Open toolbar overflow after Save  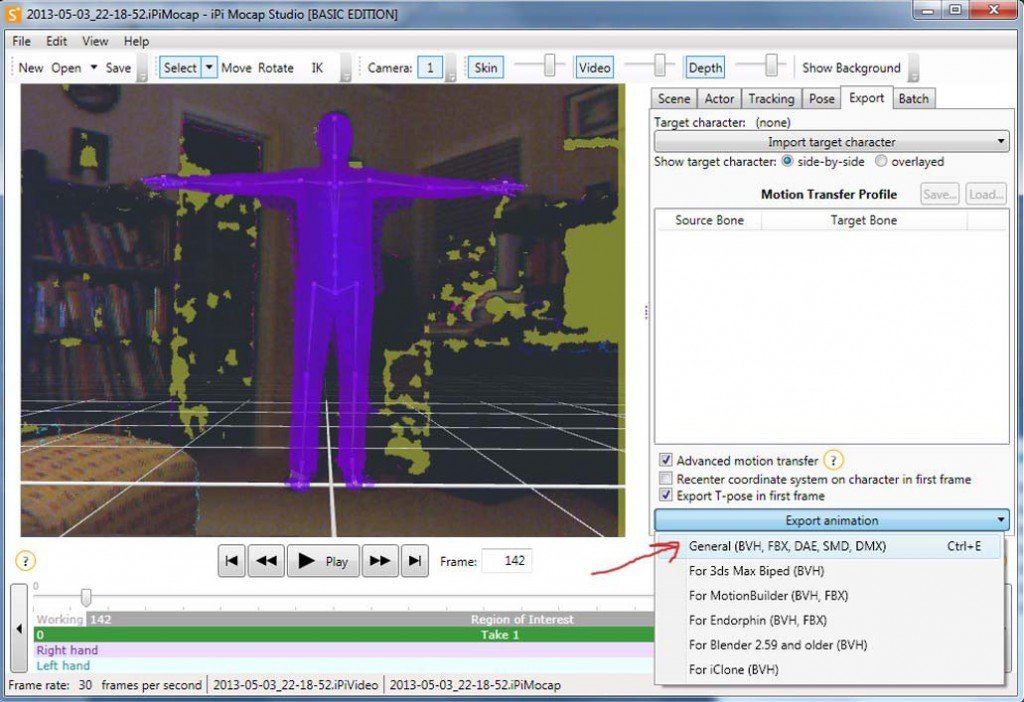pyautogui.click(x=142, y=68)
